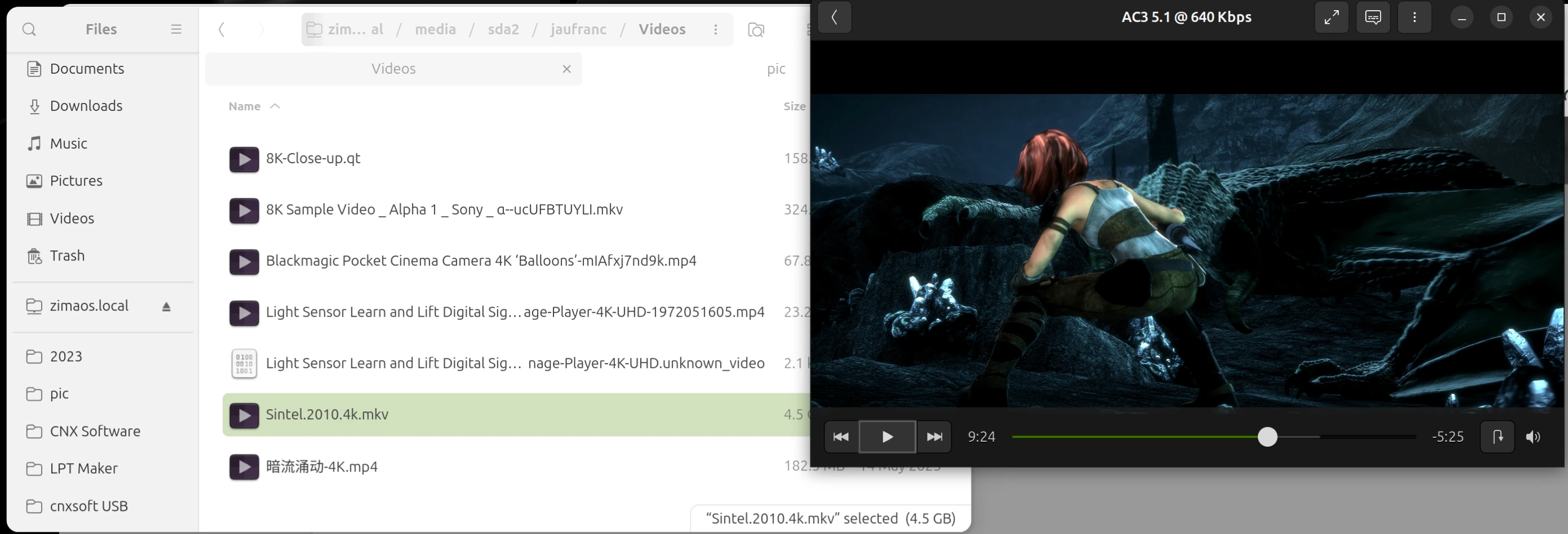This screenshot has height=534, width=1568.
Task: Open the go-to position button
Action: 1498,437
